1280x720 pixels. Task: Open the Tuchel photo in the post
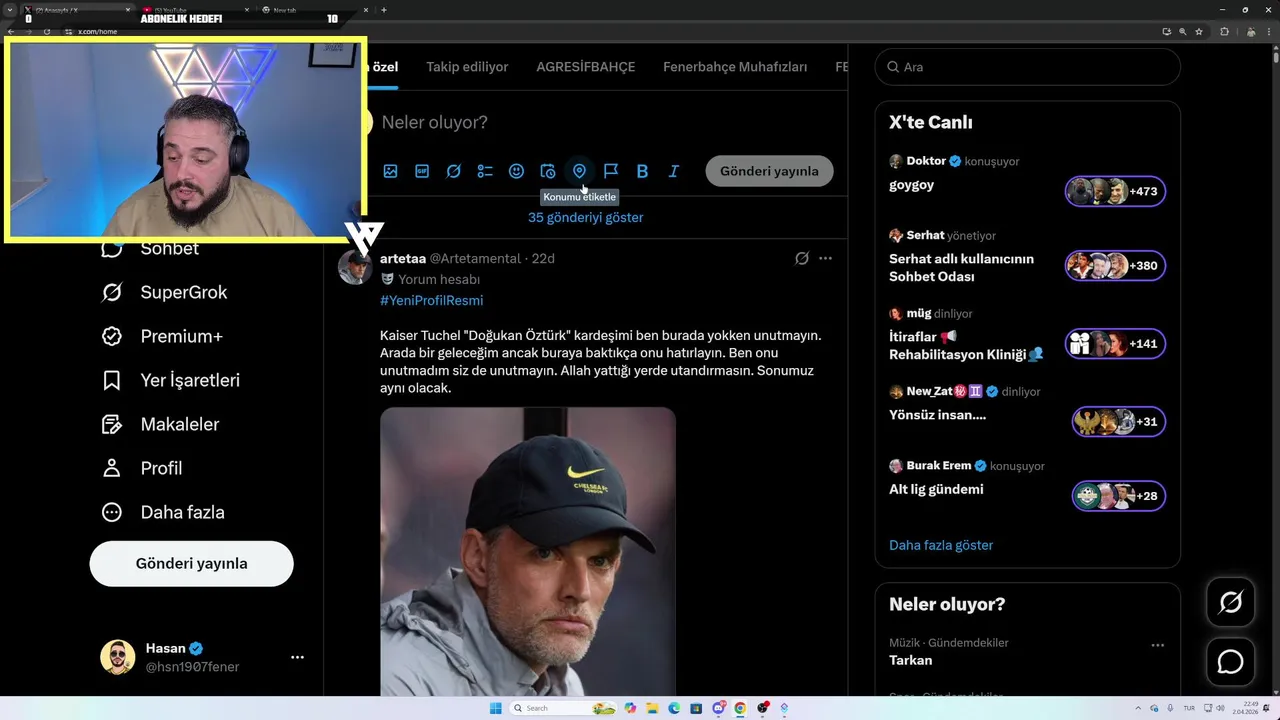pyautogui.click(x=528, y=551)
